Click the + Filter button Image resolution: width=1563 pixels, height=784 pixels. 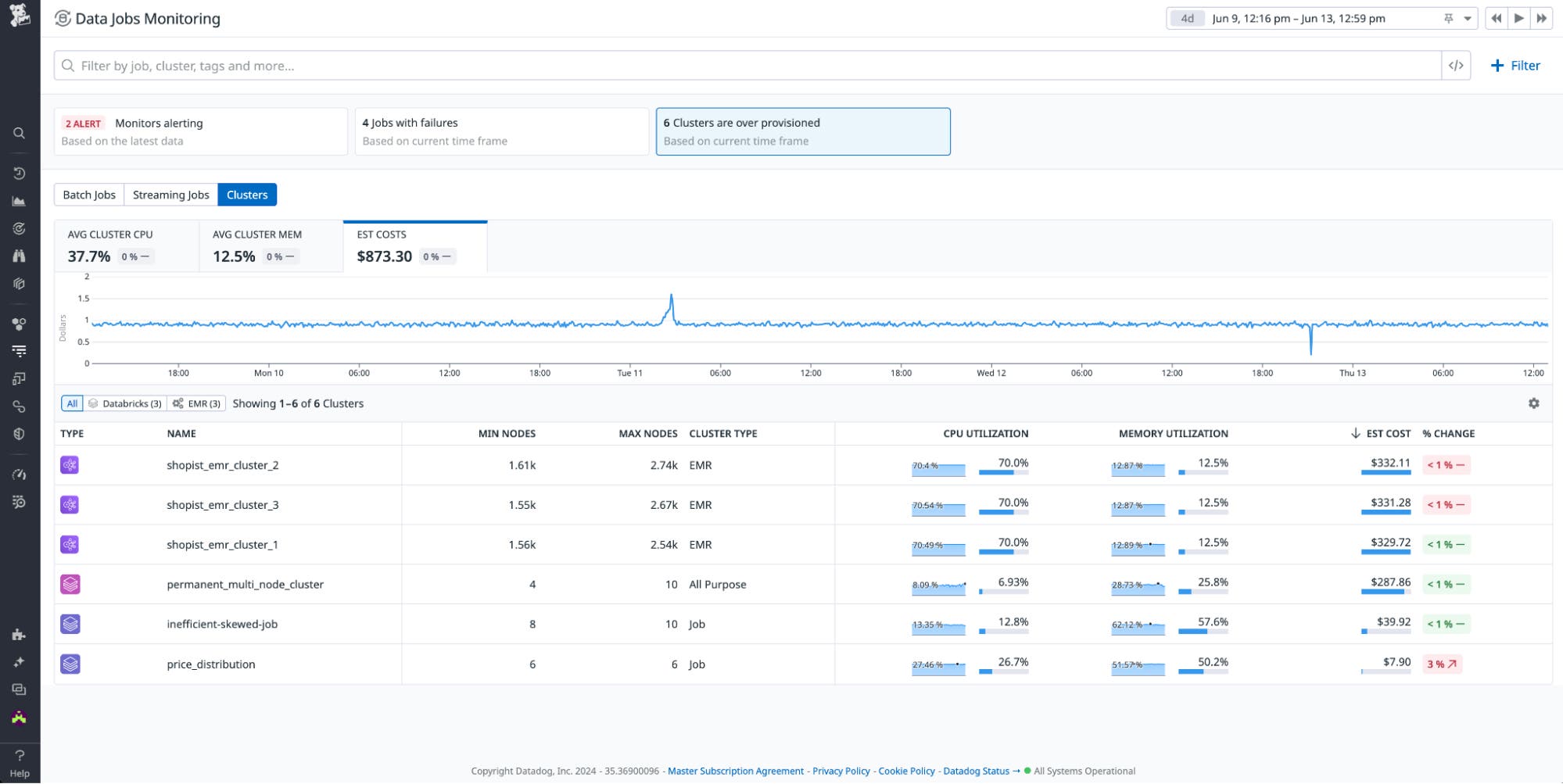pyautogui.click(x=1515, y=66)
